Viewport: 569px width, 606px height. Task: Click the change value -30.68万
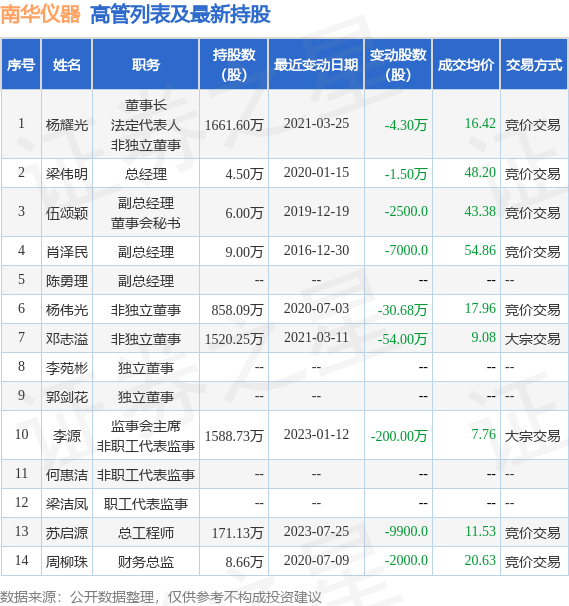tap(402, 310)
